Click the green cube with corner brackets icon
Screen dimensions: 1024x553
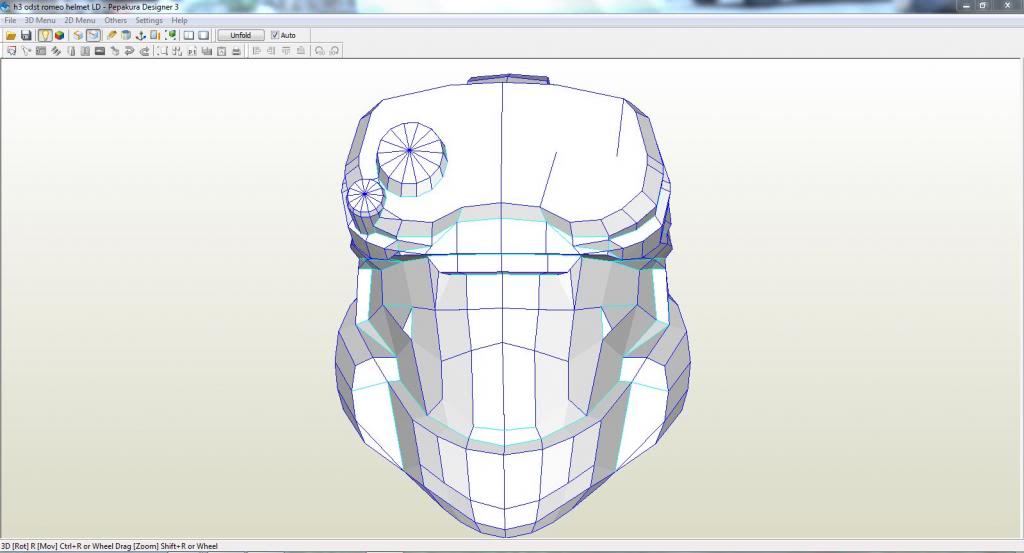coord(171,35)
